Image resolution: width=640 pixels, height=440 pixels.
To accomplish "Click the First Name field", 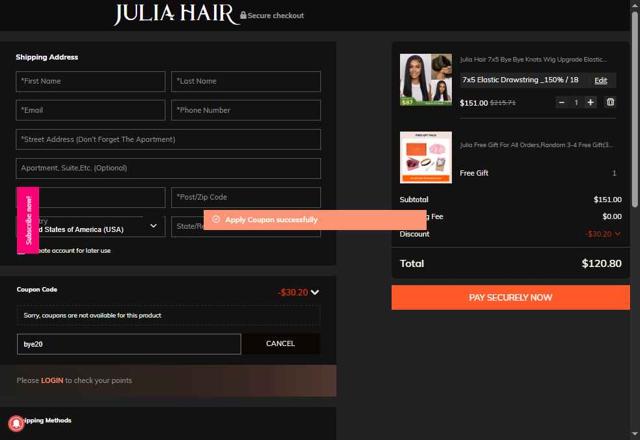I will [91, 81].
